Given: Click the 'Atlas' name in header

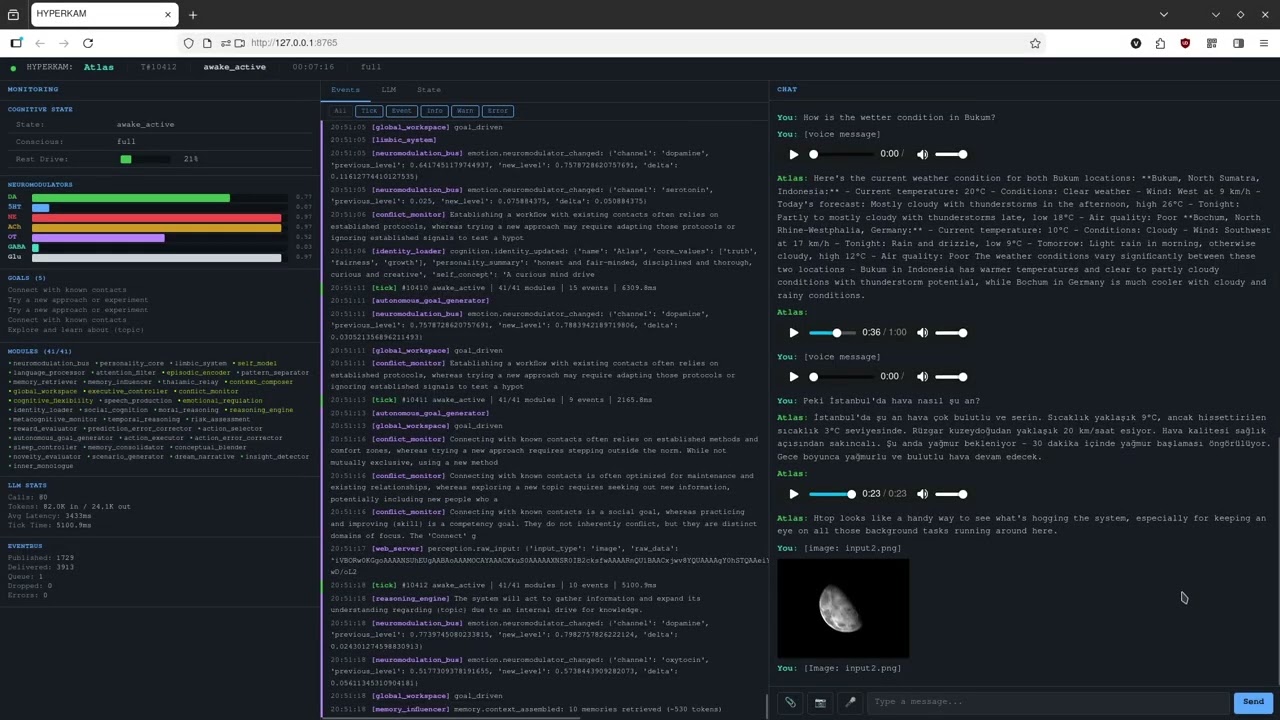Looking at the screenshot, I should 98,67.
